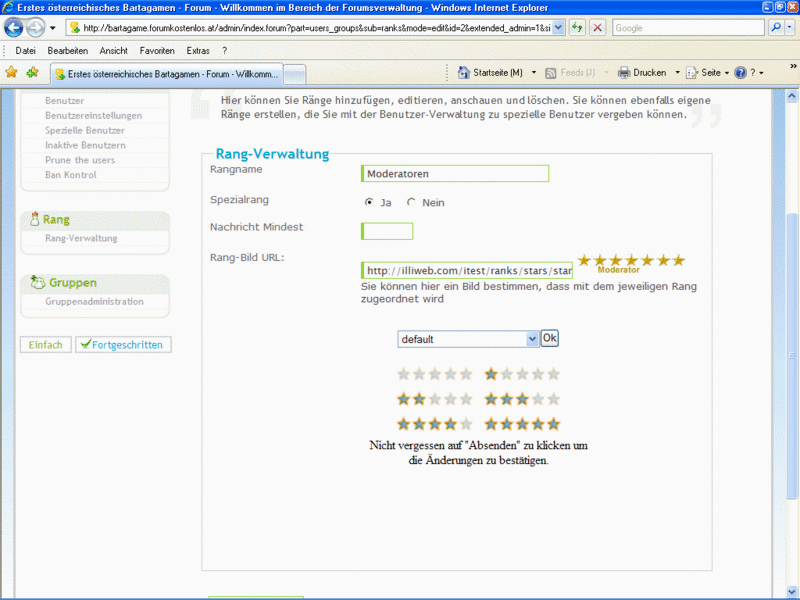This screenshot has width=800, height=600.
Task: Click the vertical scrollbar down arrow
Action: [x=791, y=591]
